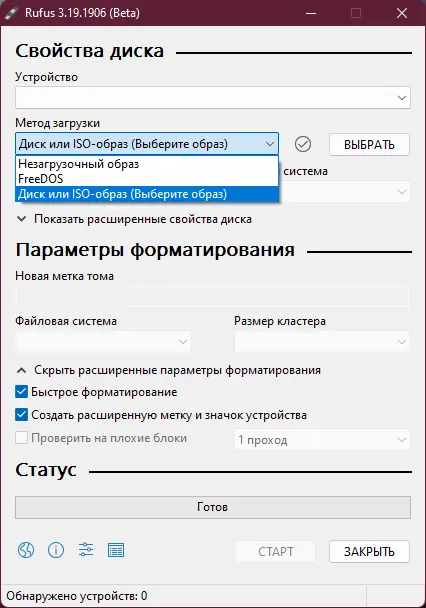Open the Устройство device dropdown
Screen dimensions: 426x608
click(x=213, y=97)
